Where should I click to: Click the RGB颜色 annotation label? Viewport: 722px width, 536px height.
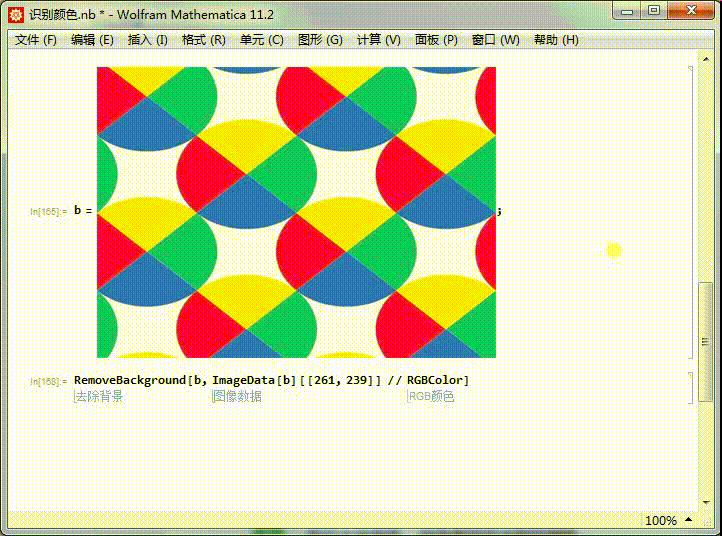(431, 396)
